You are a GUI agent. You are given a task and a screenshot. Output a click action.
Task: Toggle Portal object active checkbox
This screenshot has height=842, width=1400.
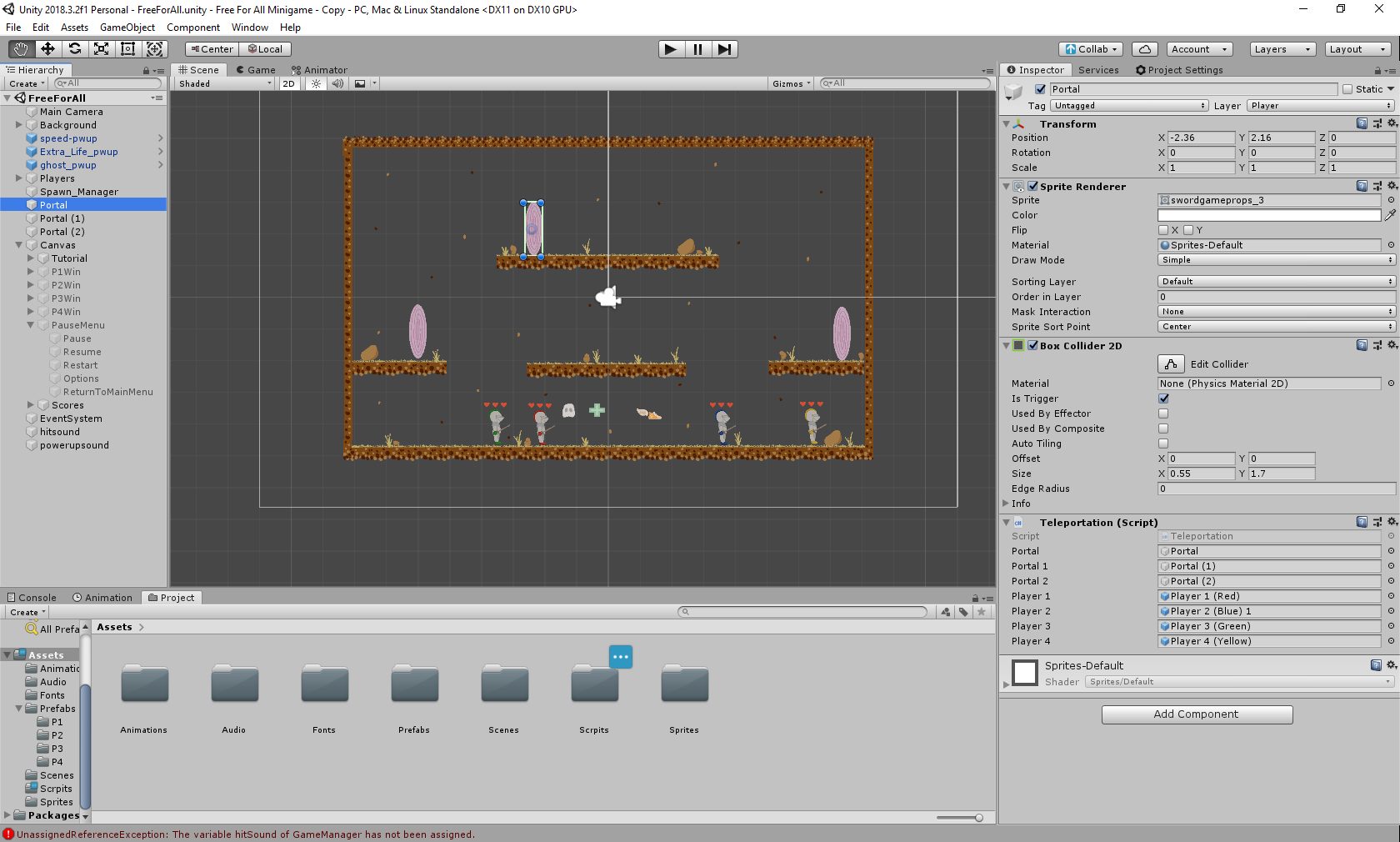pos(1040,89)
